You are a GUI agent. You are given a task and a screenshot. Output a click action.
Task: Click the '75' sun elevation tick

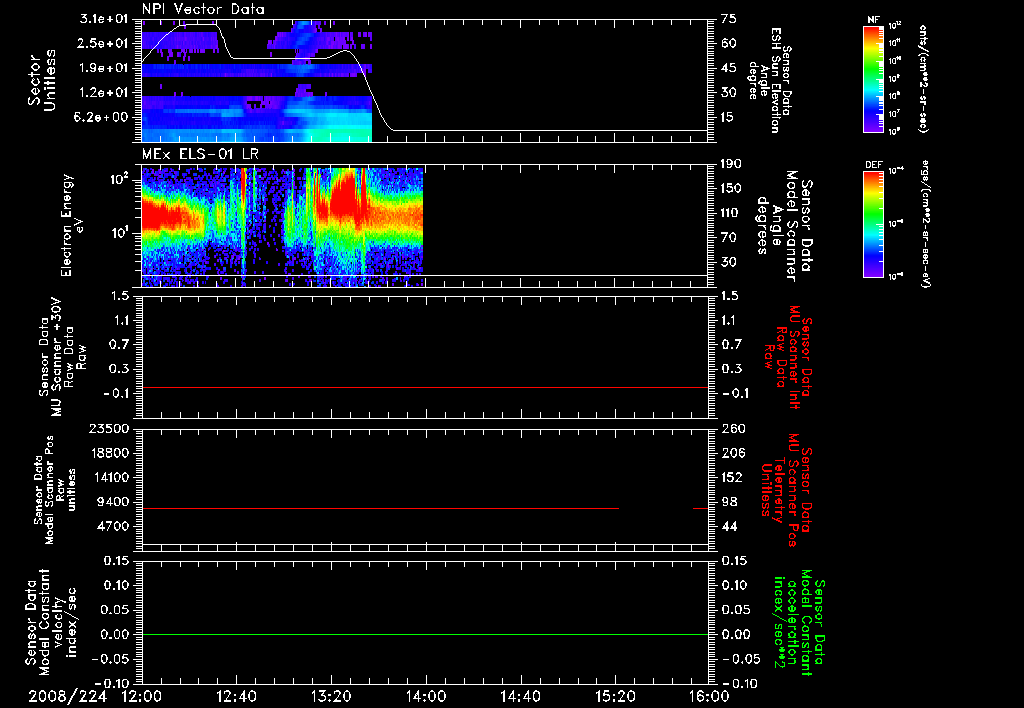click(729, 19)
